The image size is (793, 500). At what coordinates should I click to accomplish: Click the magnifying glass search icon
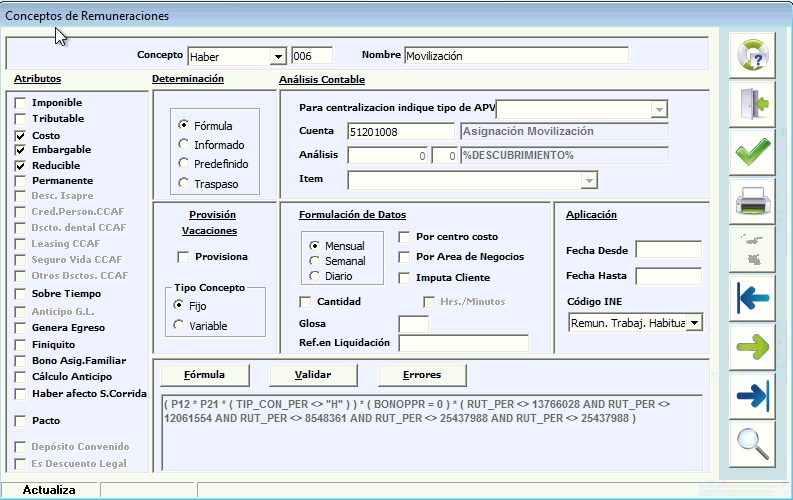(751, 442)
